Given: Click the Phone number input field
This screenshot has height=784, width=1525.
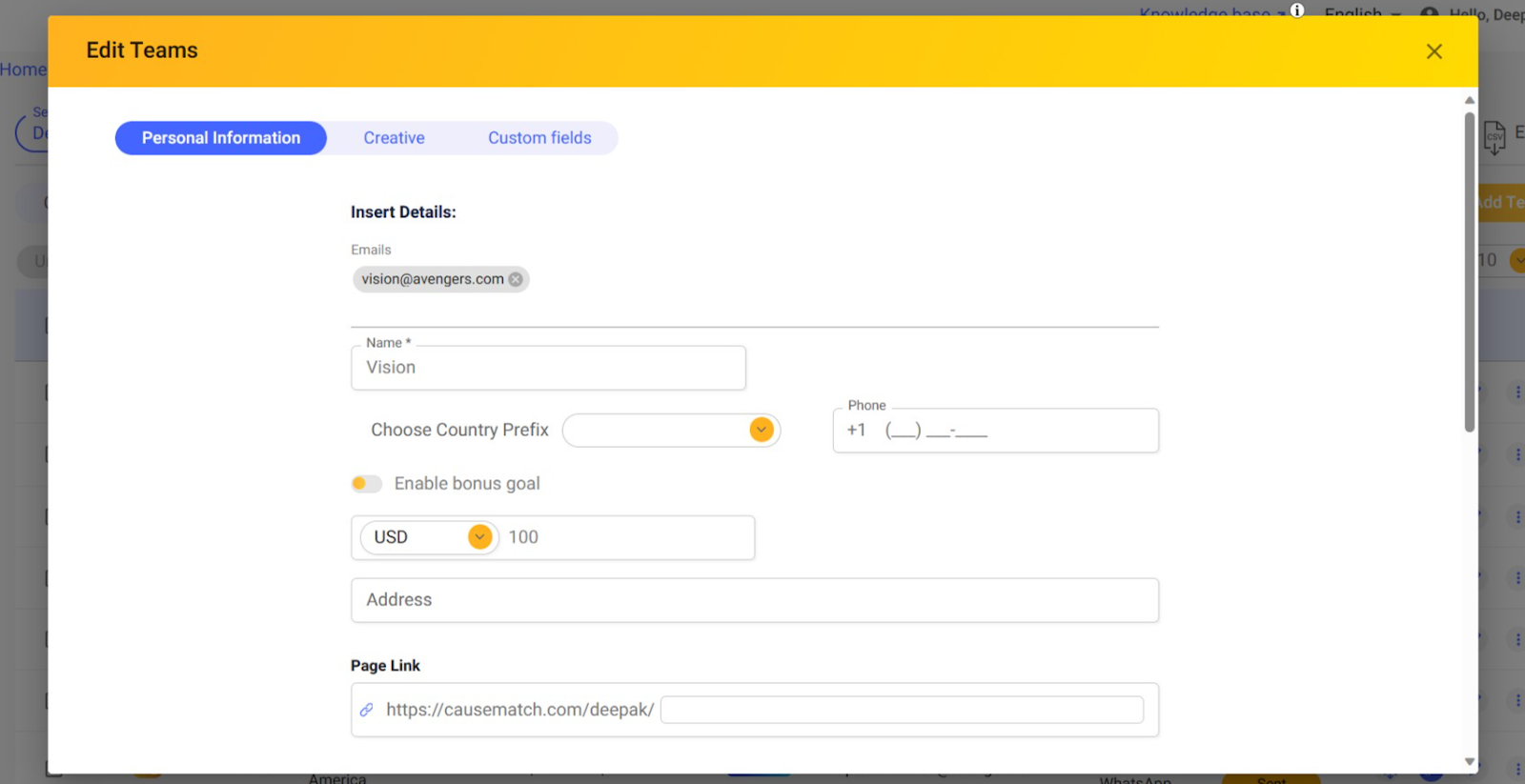Looking at the screenshot, I should pyautogui.click(x=995, y=431).
